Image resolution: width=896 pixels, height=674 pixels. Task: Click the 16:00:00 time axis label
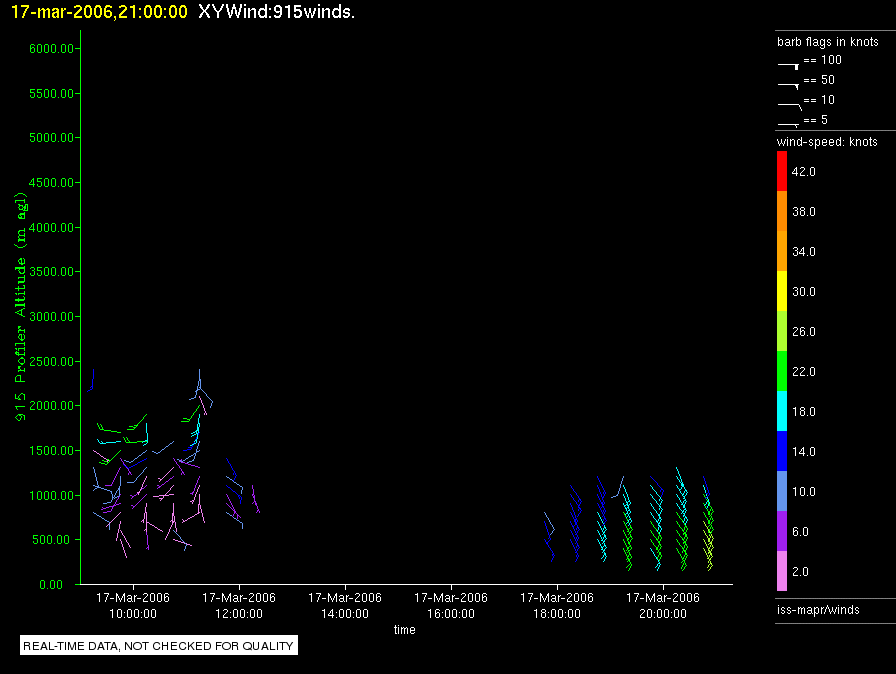click(x=451, y=613)
